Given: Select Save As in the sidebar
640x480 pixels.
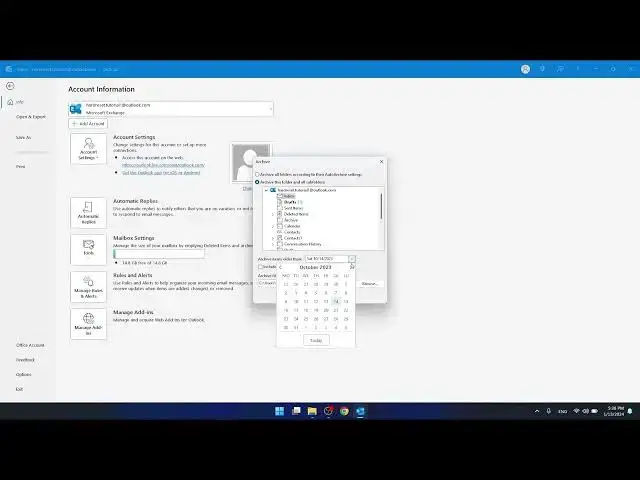Looking at the screenshot, I should pos(23,138).
